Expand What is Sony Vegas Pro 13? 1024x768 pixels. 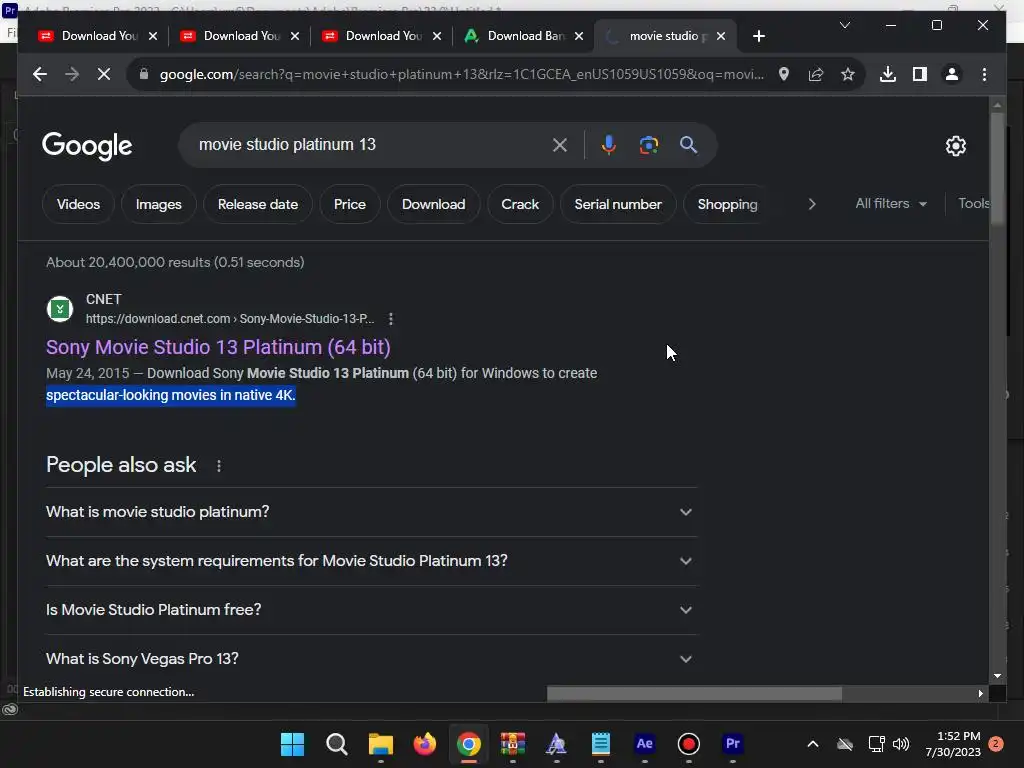[371, 659]
